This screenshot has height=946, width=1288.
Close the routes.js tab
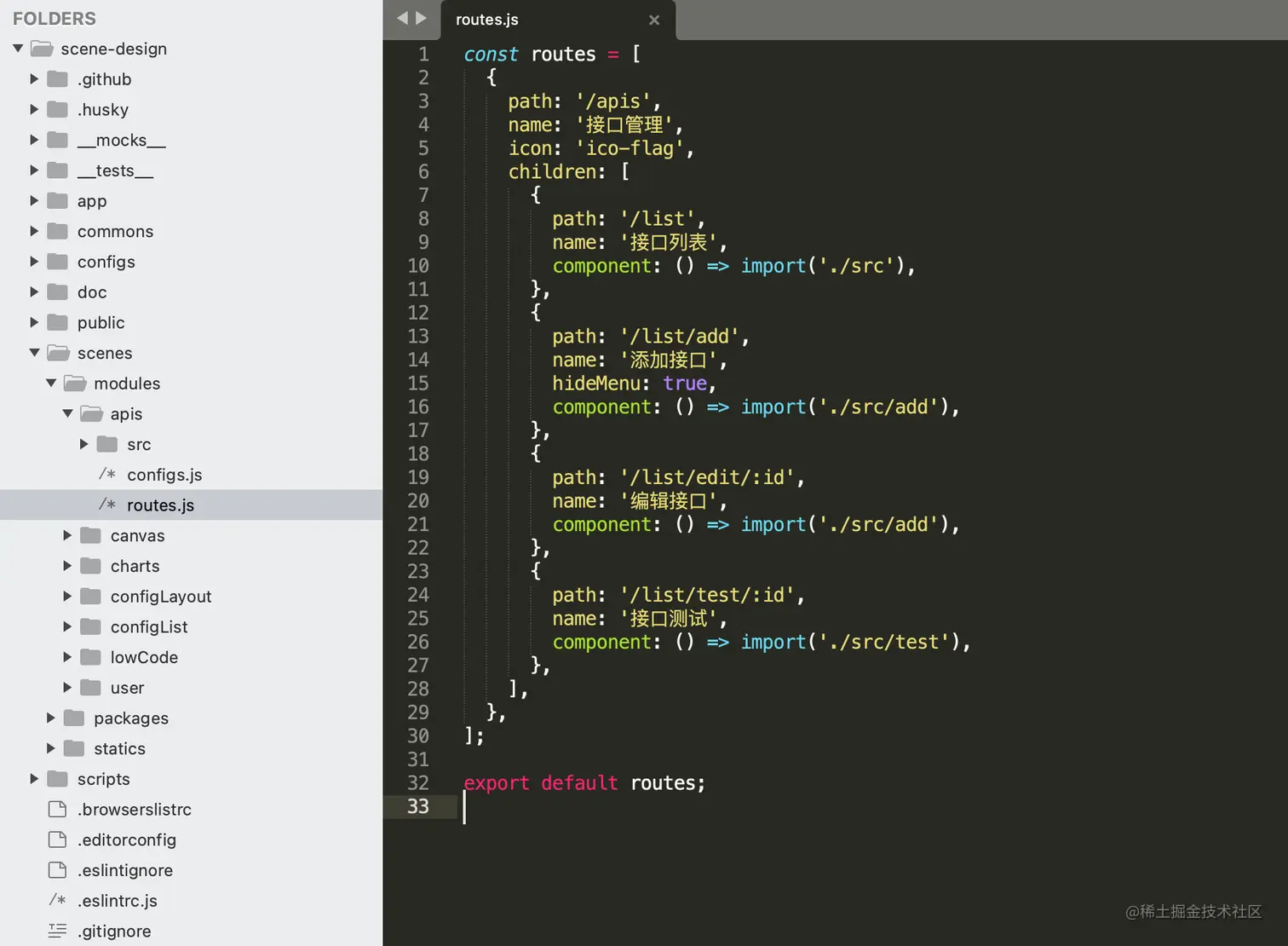pos(654,20)
